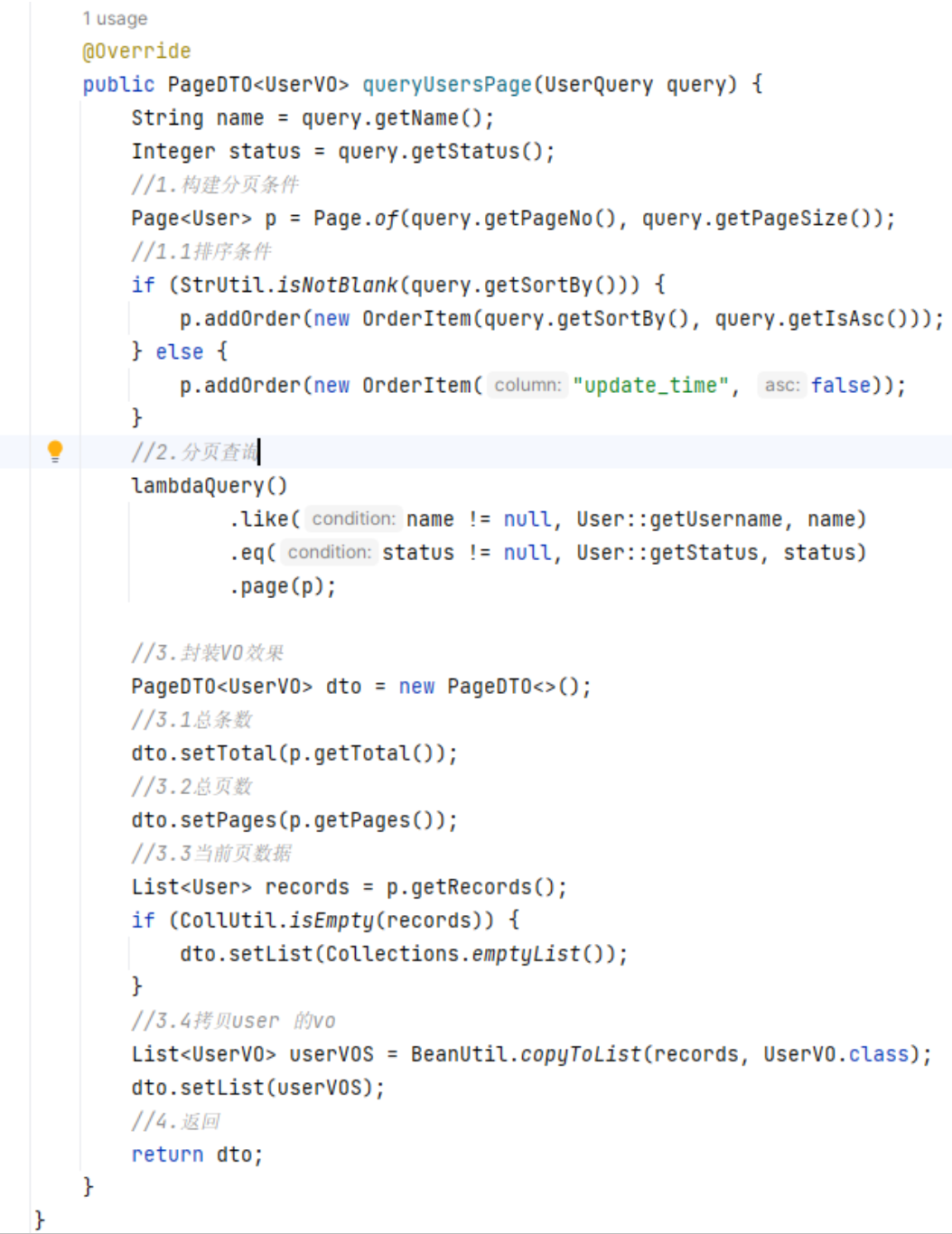The height and width of the screenshot is (1234, 952).
Task: Click the @Override annotation
Action: 136,51
